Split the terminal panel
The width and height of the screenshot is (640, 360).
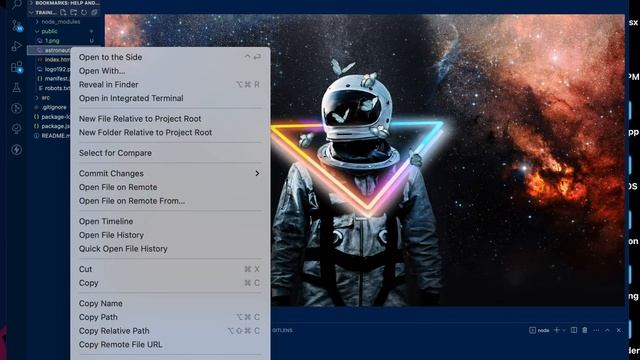click(x=574, y=330)
